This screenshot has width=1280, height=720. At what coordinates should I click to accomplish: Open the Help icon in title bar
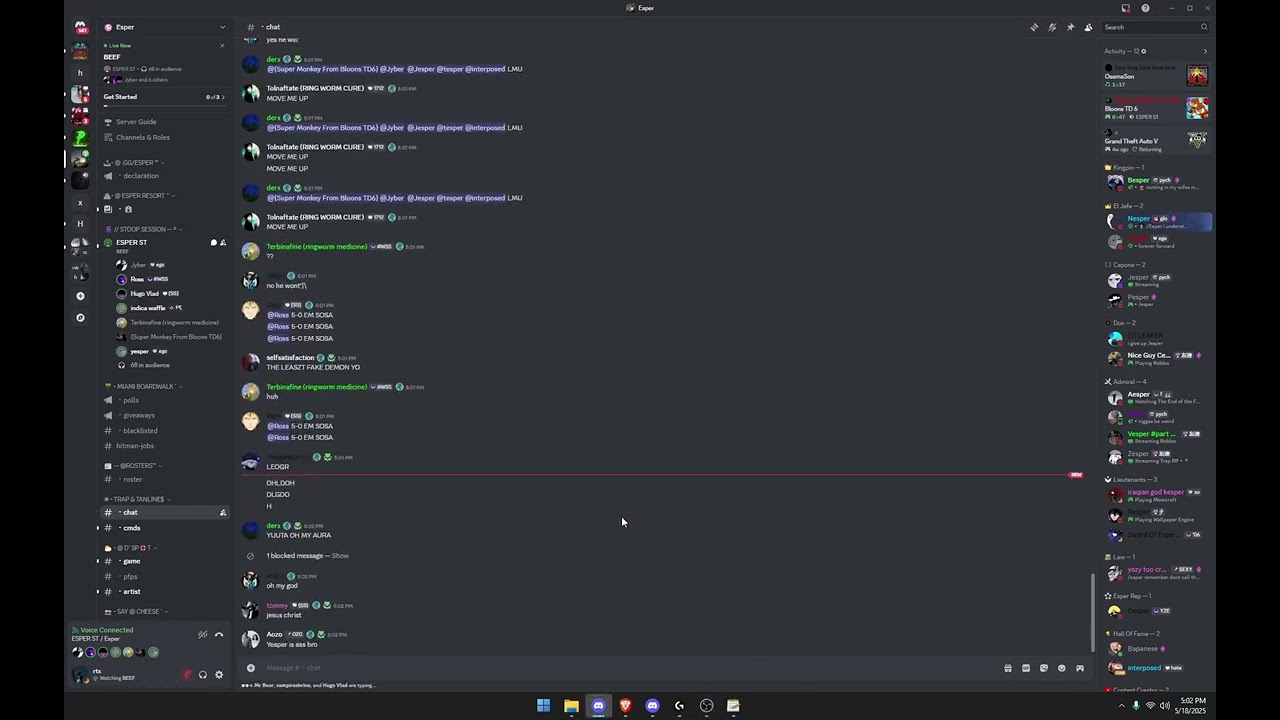pos(1145,8)
